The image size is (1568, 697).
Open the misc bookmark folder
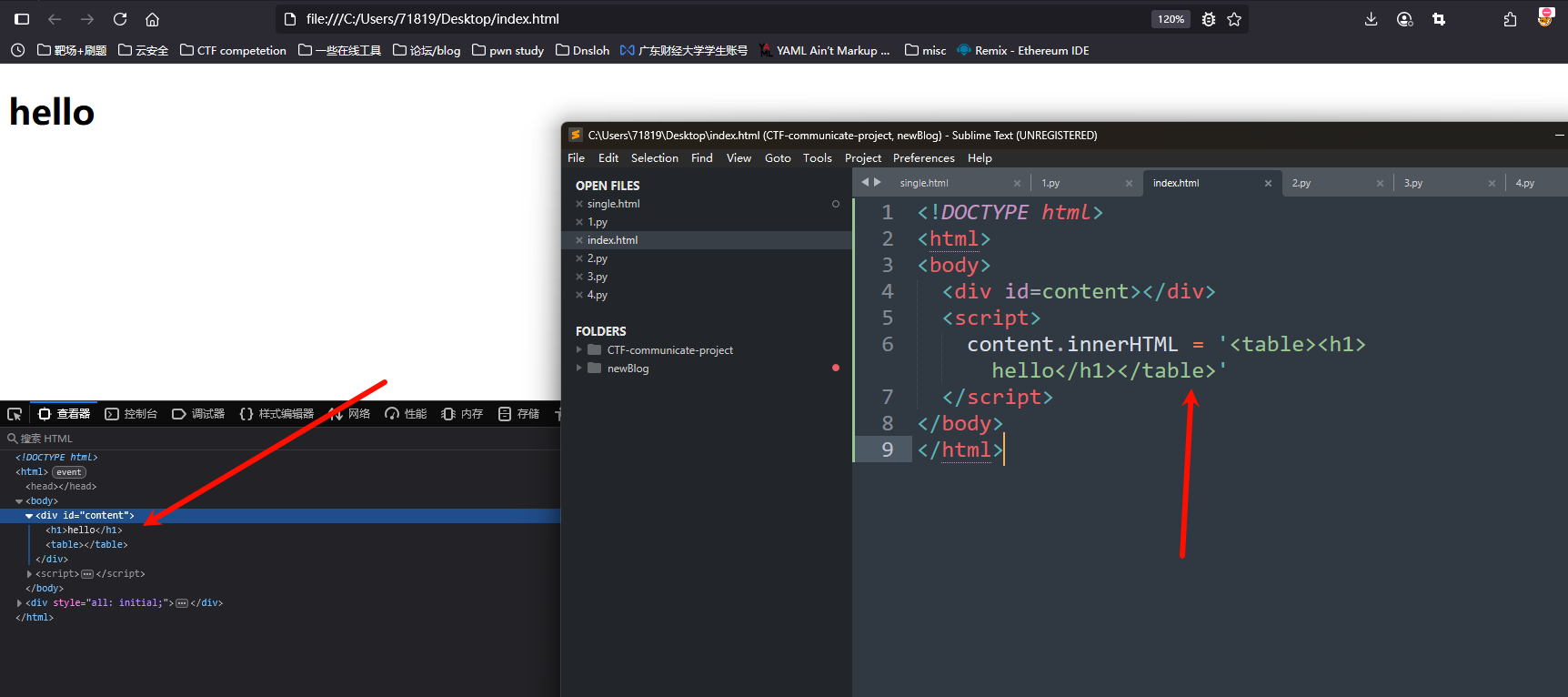(x=926, y=50)
